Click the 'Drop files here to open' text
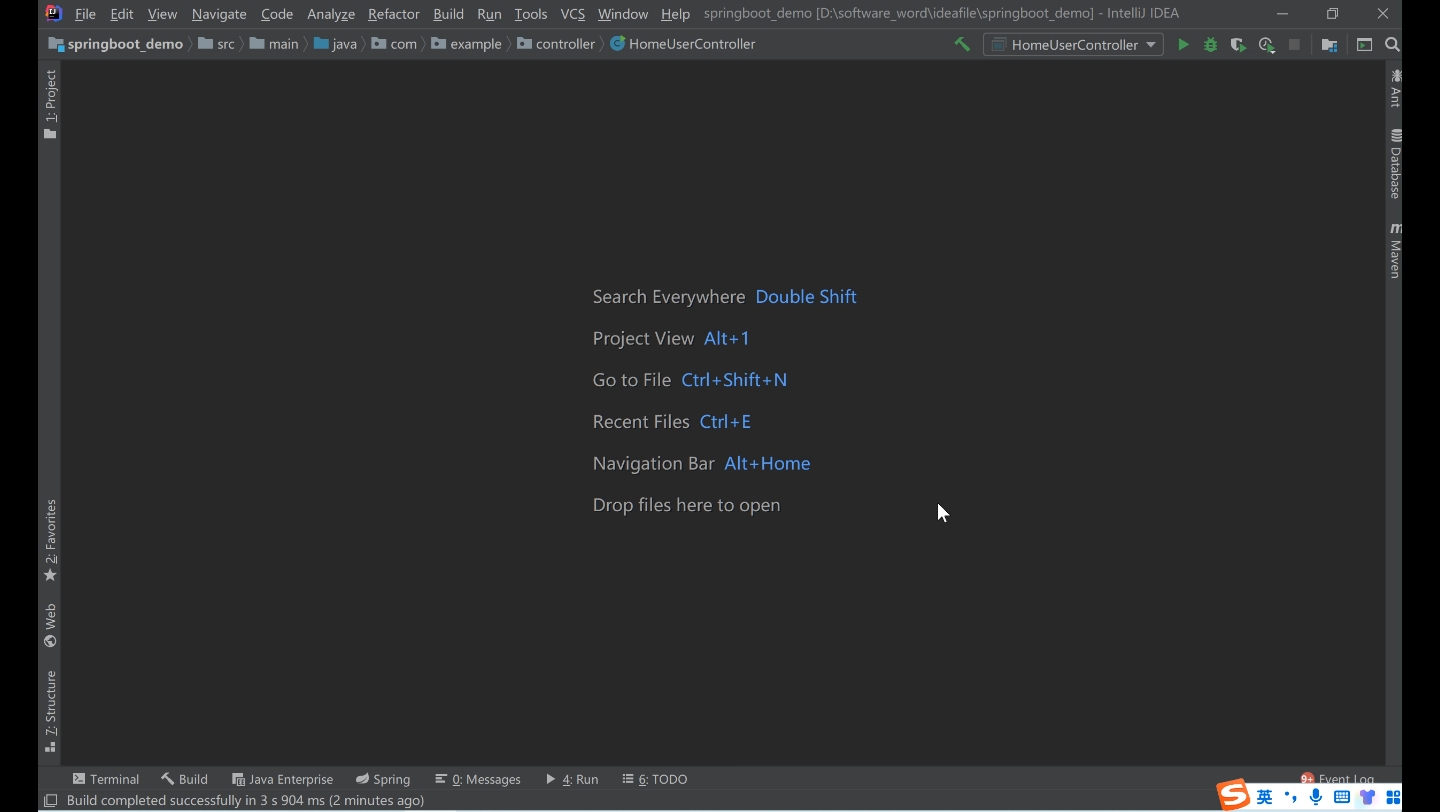 tap(686, 505)
